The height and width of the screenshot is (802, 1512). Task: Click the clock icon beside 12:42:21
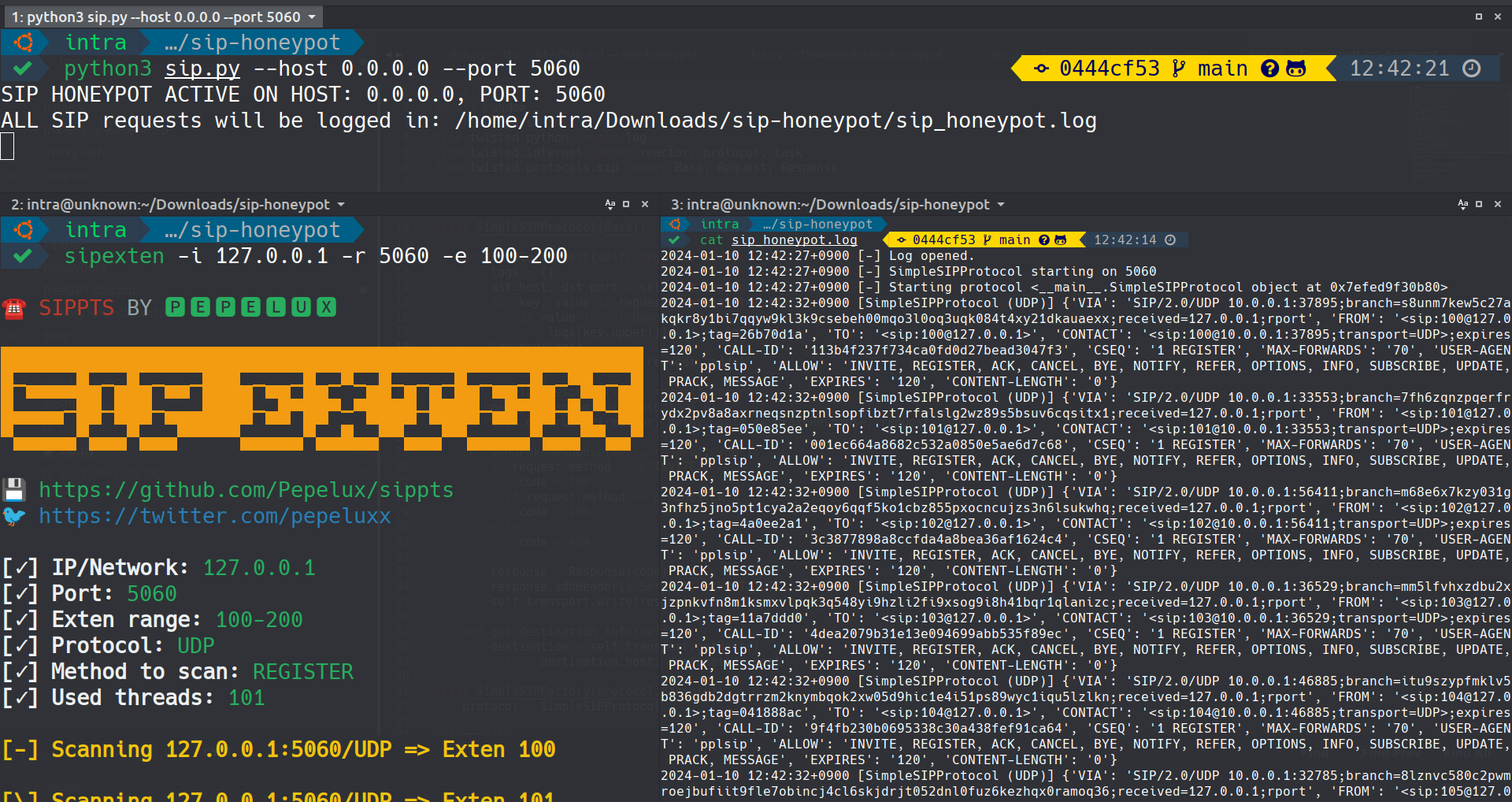pos(1471,69)
